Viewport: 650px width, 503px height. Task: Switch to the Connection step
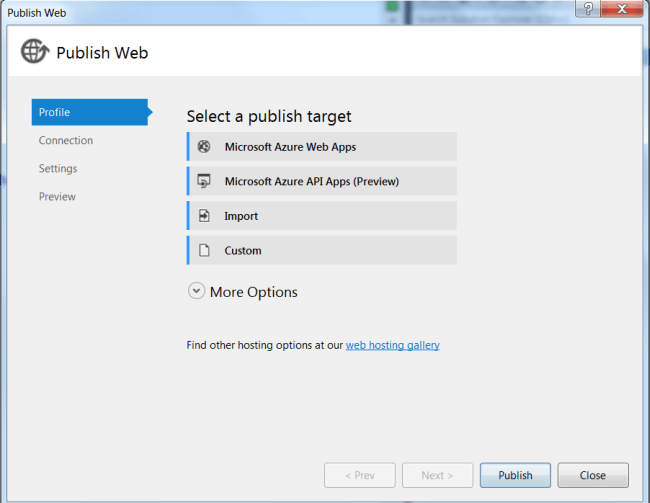[x=66, y=140]
